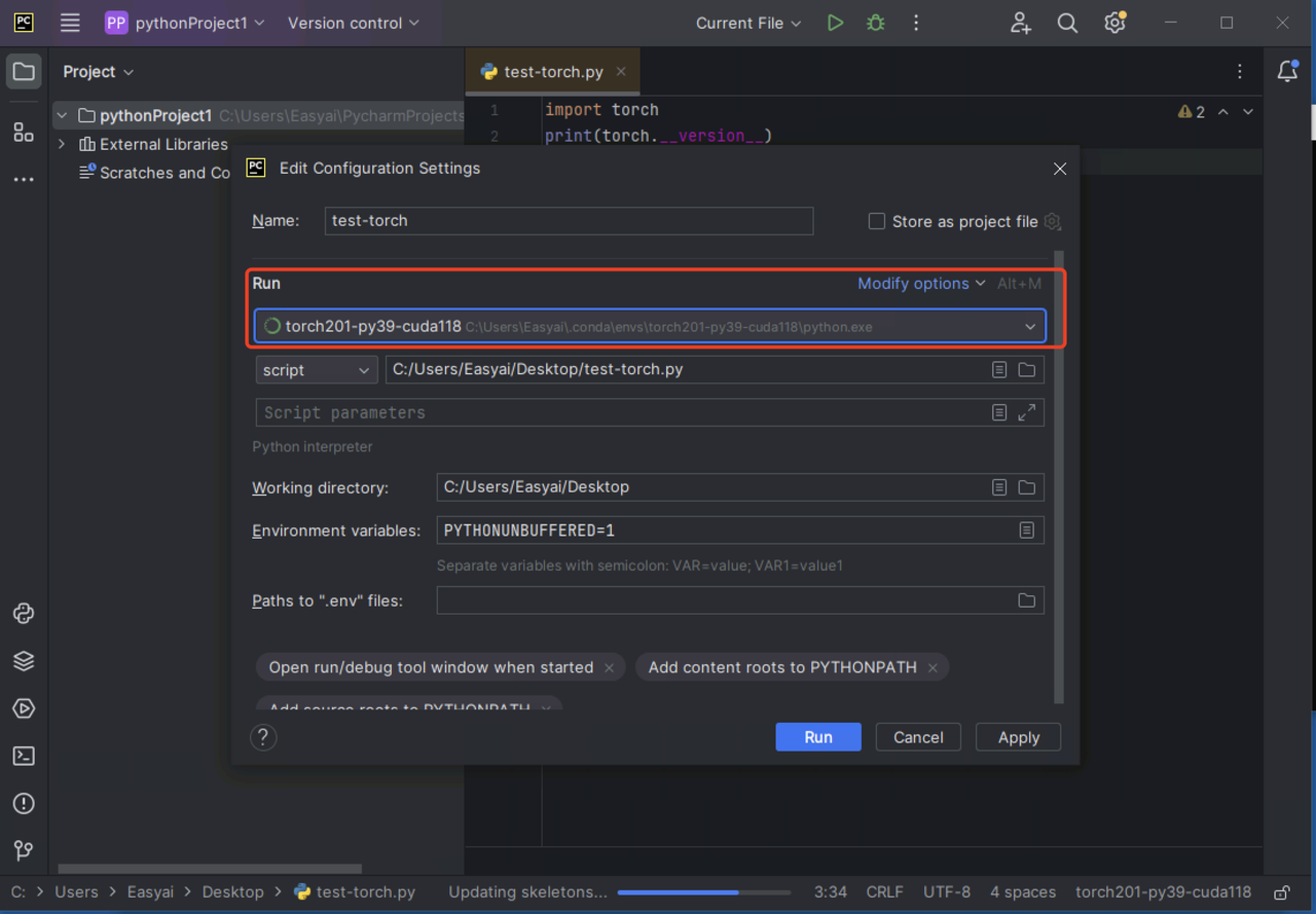1316x914 pixels.
Task: Close the Edit Configuration Settings dialog
Action: [x=1059, y=169]
